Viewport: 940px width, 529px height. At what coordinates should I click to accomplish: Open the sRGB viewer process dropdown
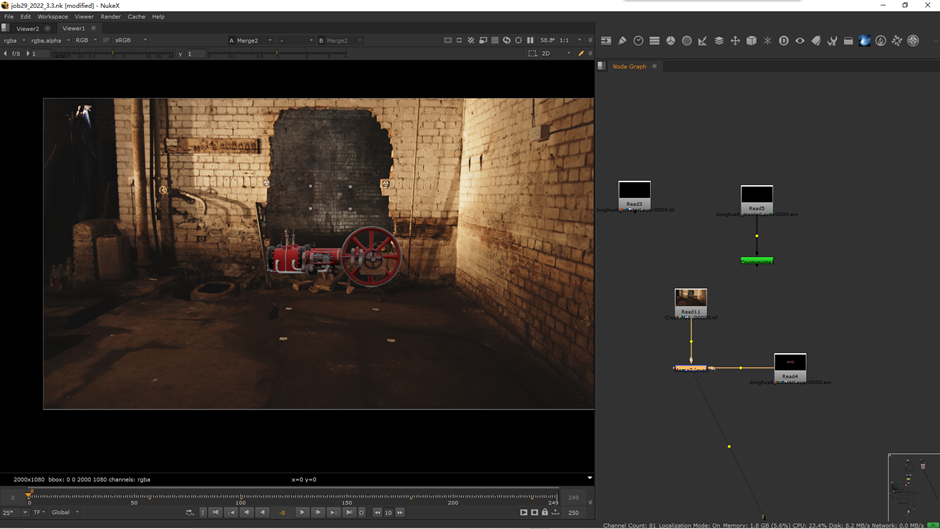[x=131, y=40]
